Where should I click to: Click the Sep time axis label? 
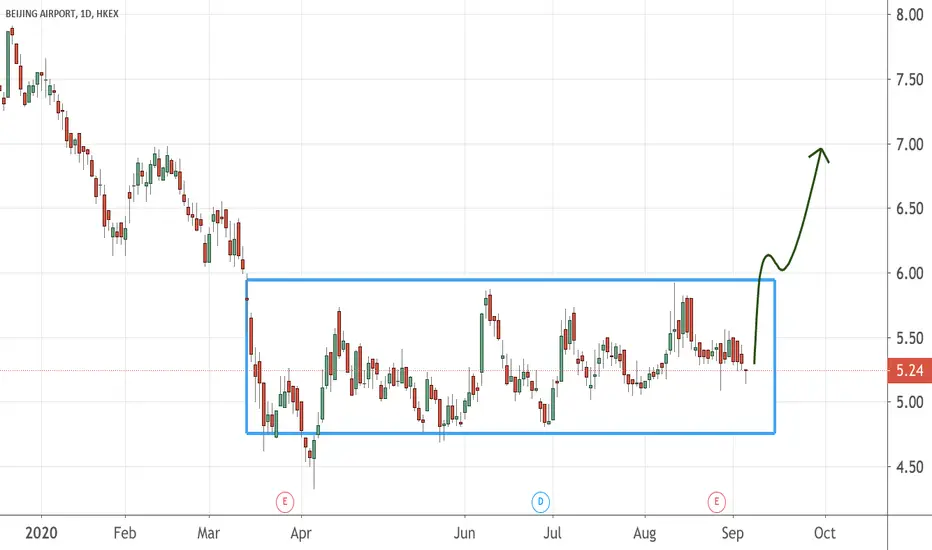click(x=732, y=533)
